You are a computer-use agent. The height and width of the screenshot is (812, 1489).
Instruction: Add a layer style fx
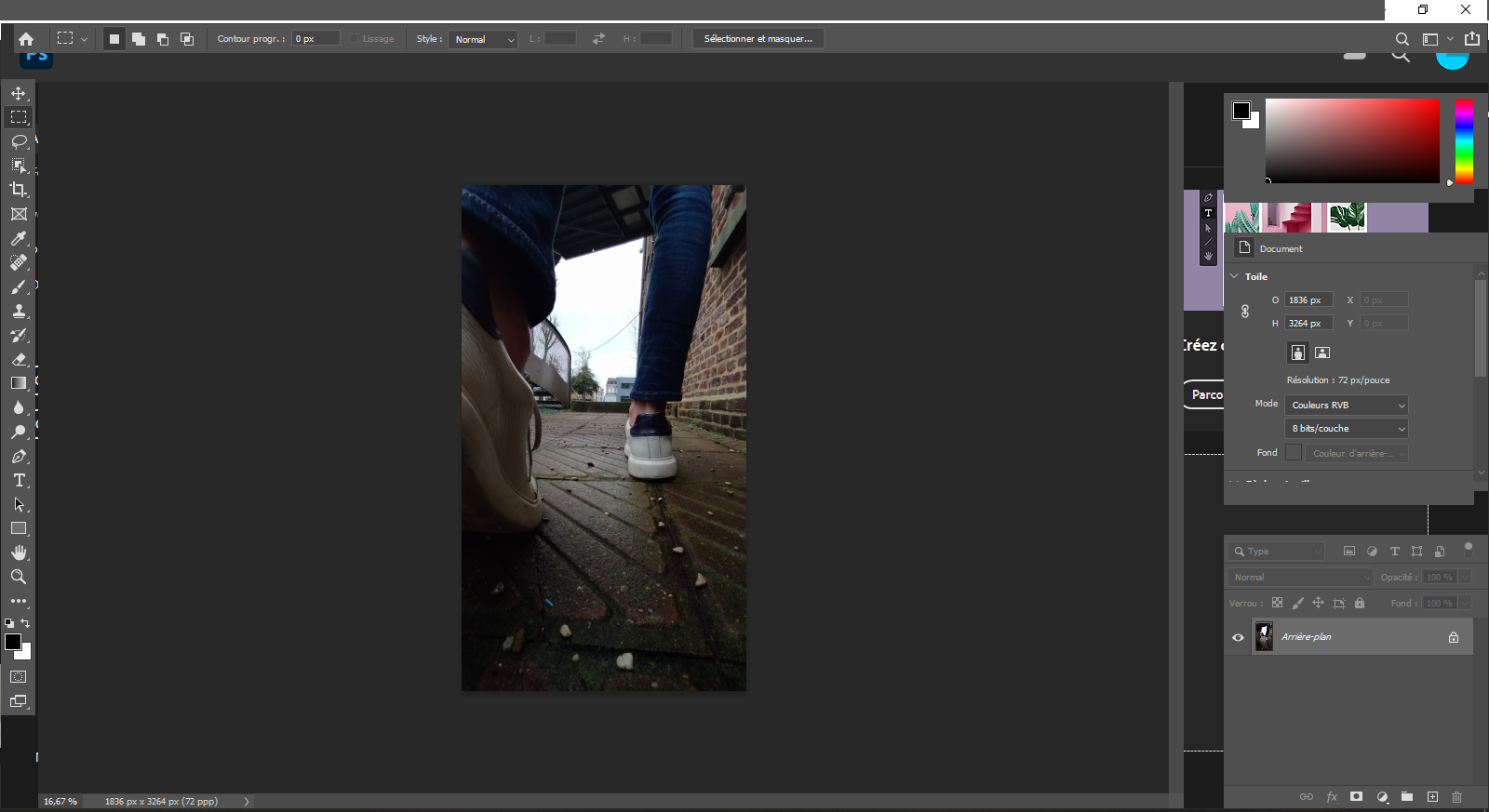pyautogui.click(x=1332, y=797)
